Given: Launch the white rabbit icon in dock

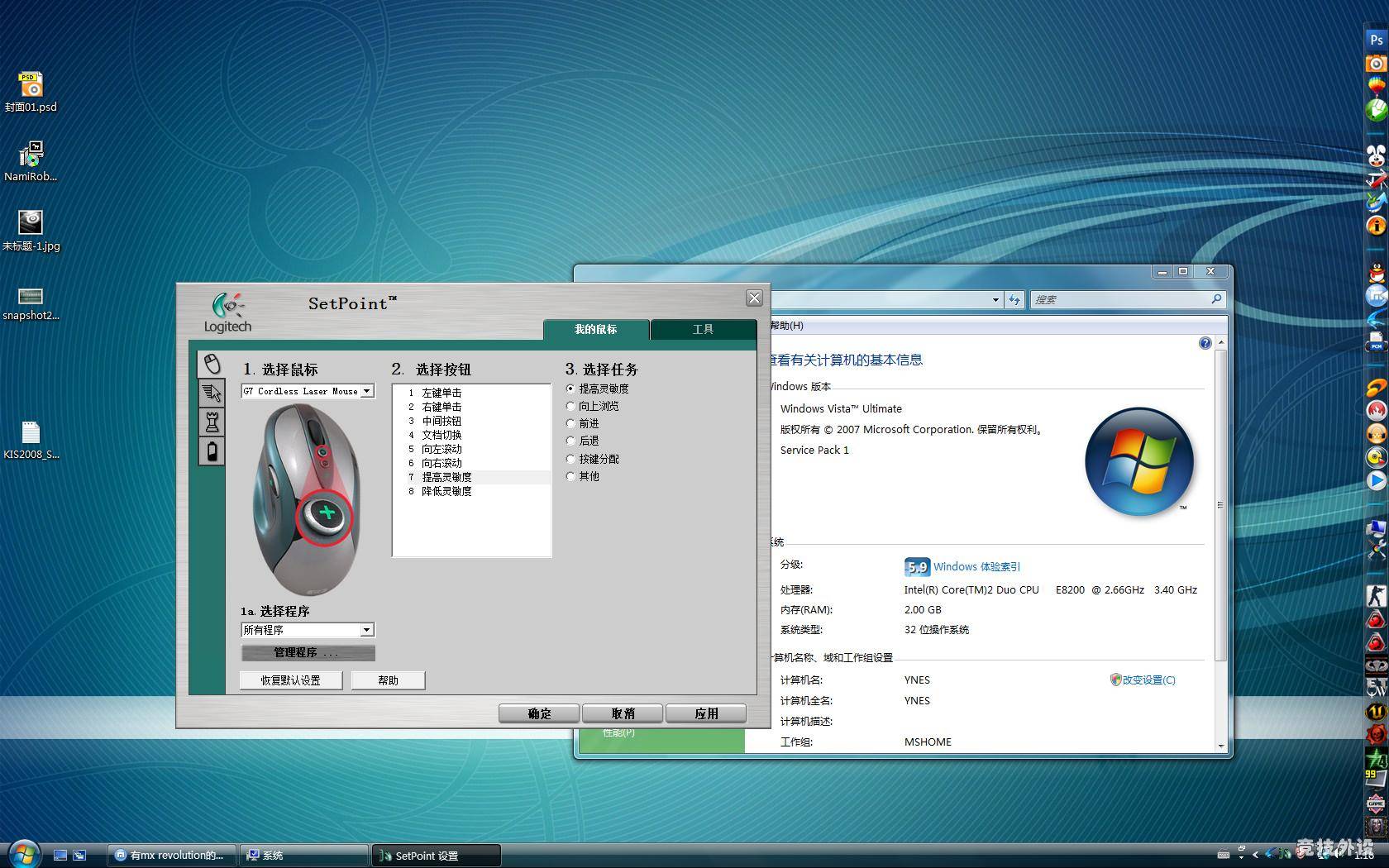Looking at the screenshot, I should (1376, 155).
